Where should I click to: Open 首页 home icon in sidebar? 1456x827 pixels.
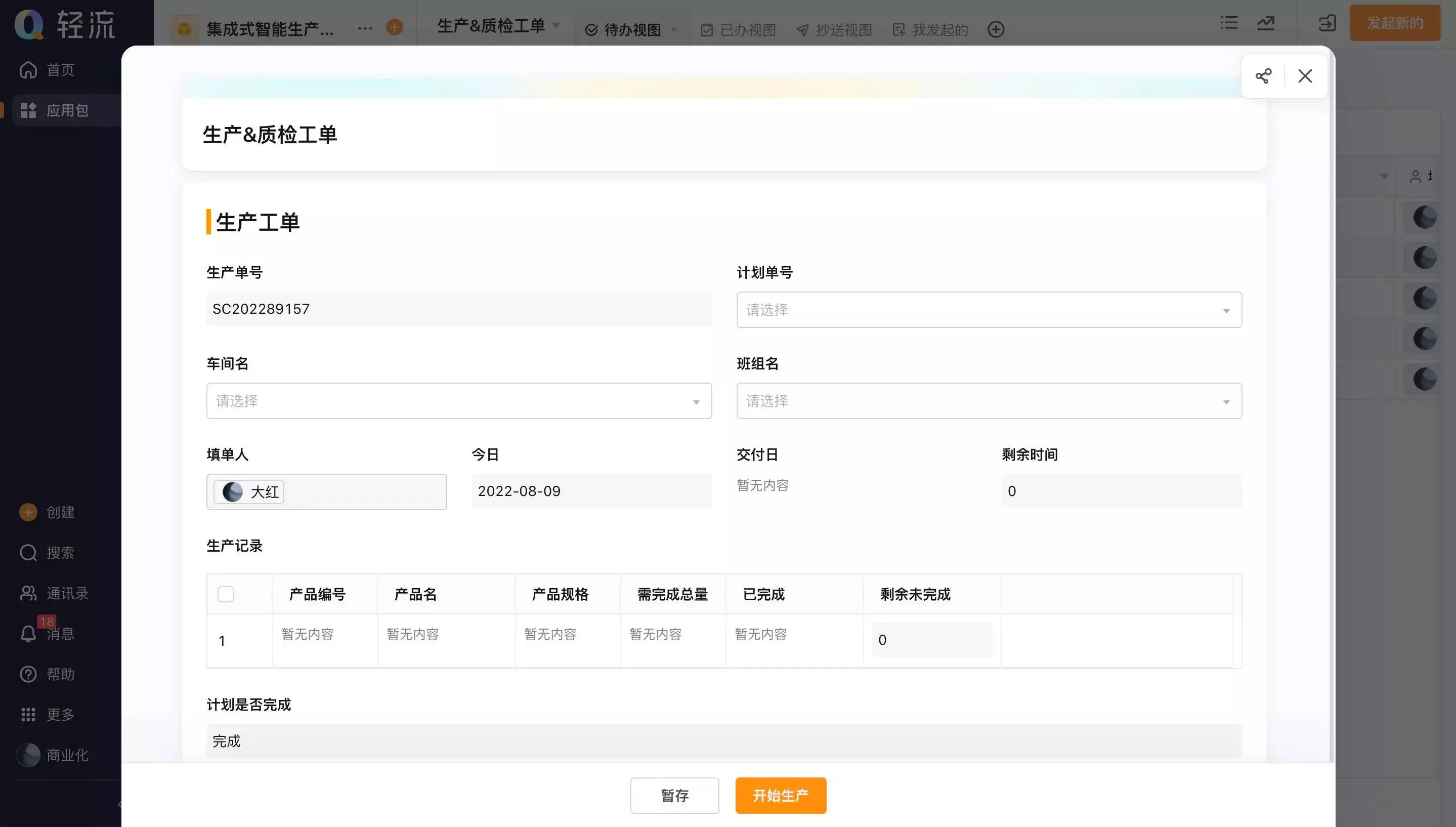pos(28,70)
